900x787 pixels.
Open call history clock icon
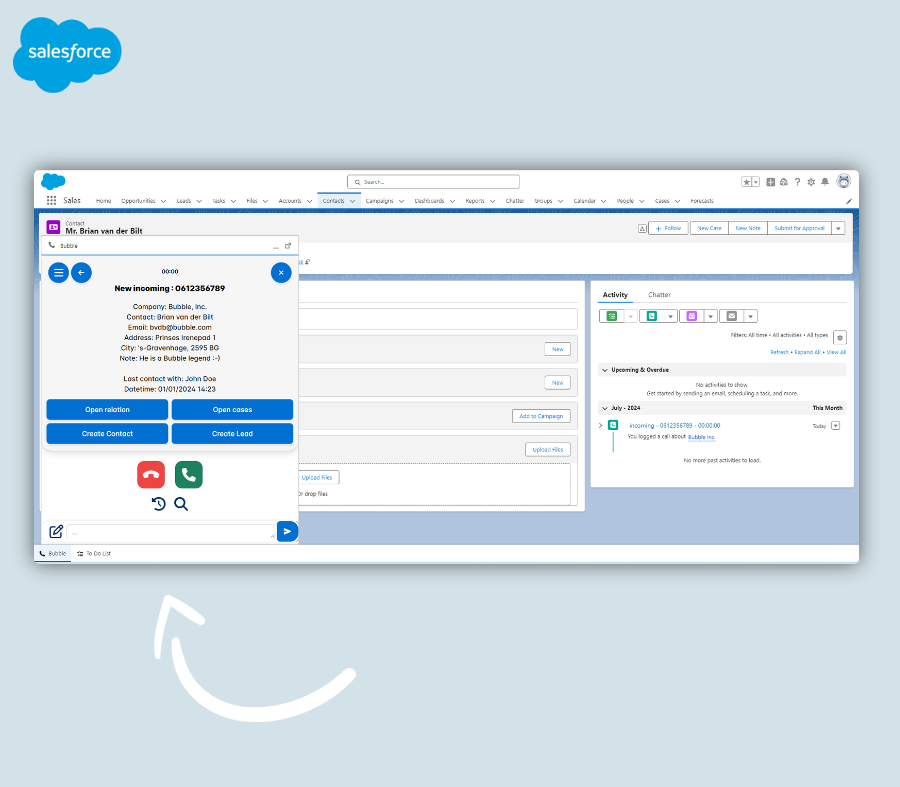pyautogui.click(x=159, y=504)
